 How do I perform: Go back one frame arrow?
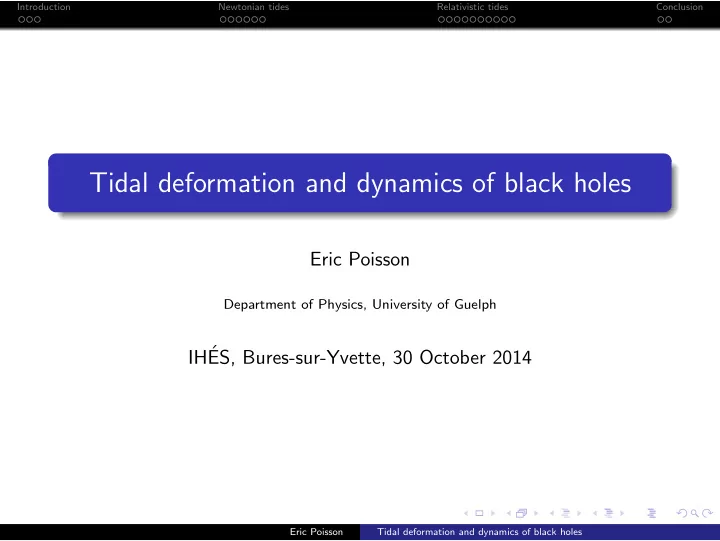click(509, 513)
